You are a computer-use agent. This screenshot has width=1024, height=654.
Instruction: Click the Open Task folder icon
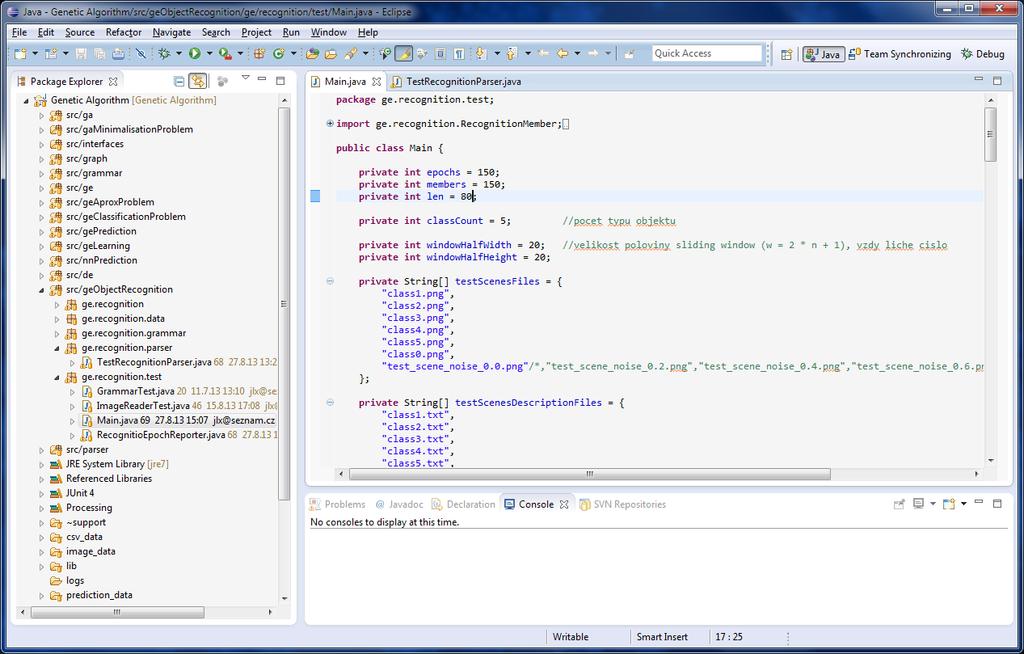tap(331, 54)
